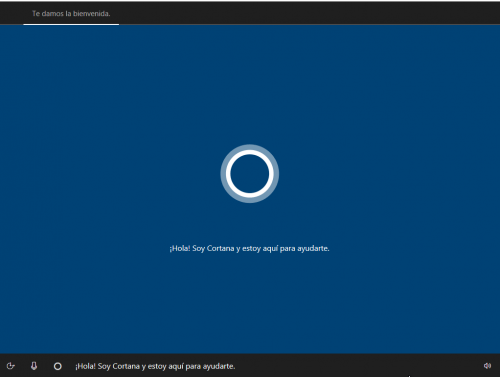
Task: Click the inner dark center of Cortana's ring
Action: tap(250, 173)
